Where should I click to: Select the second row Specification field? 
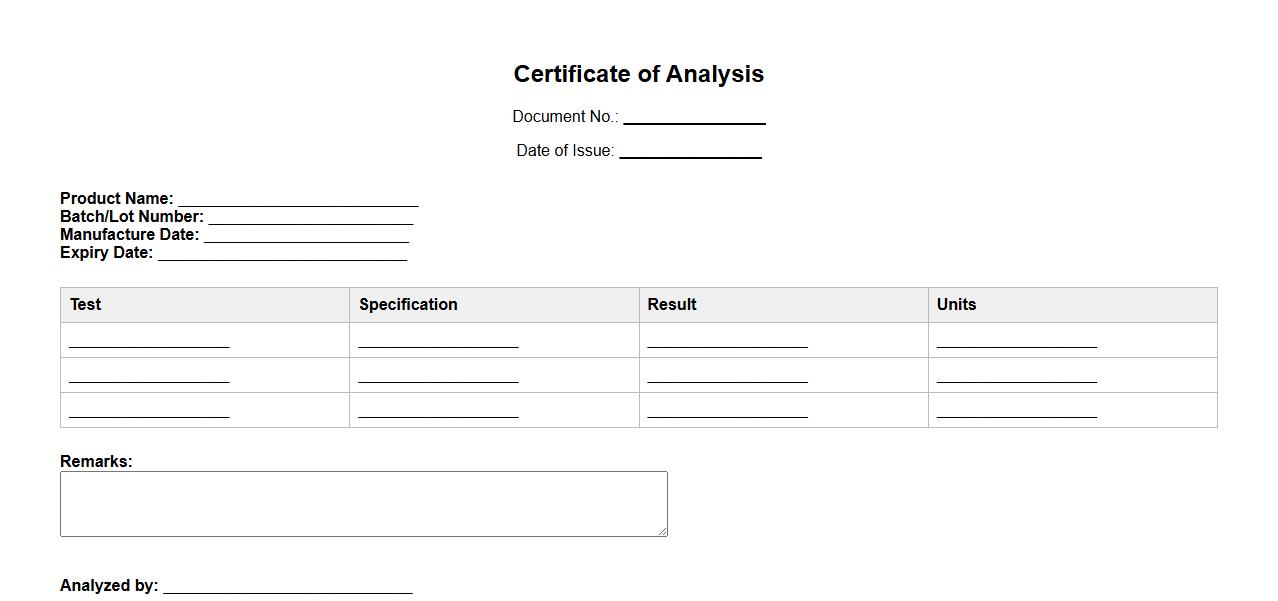pos(438,375)
